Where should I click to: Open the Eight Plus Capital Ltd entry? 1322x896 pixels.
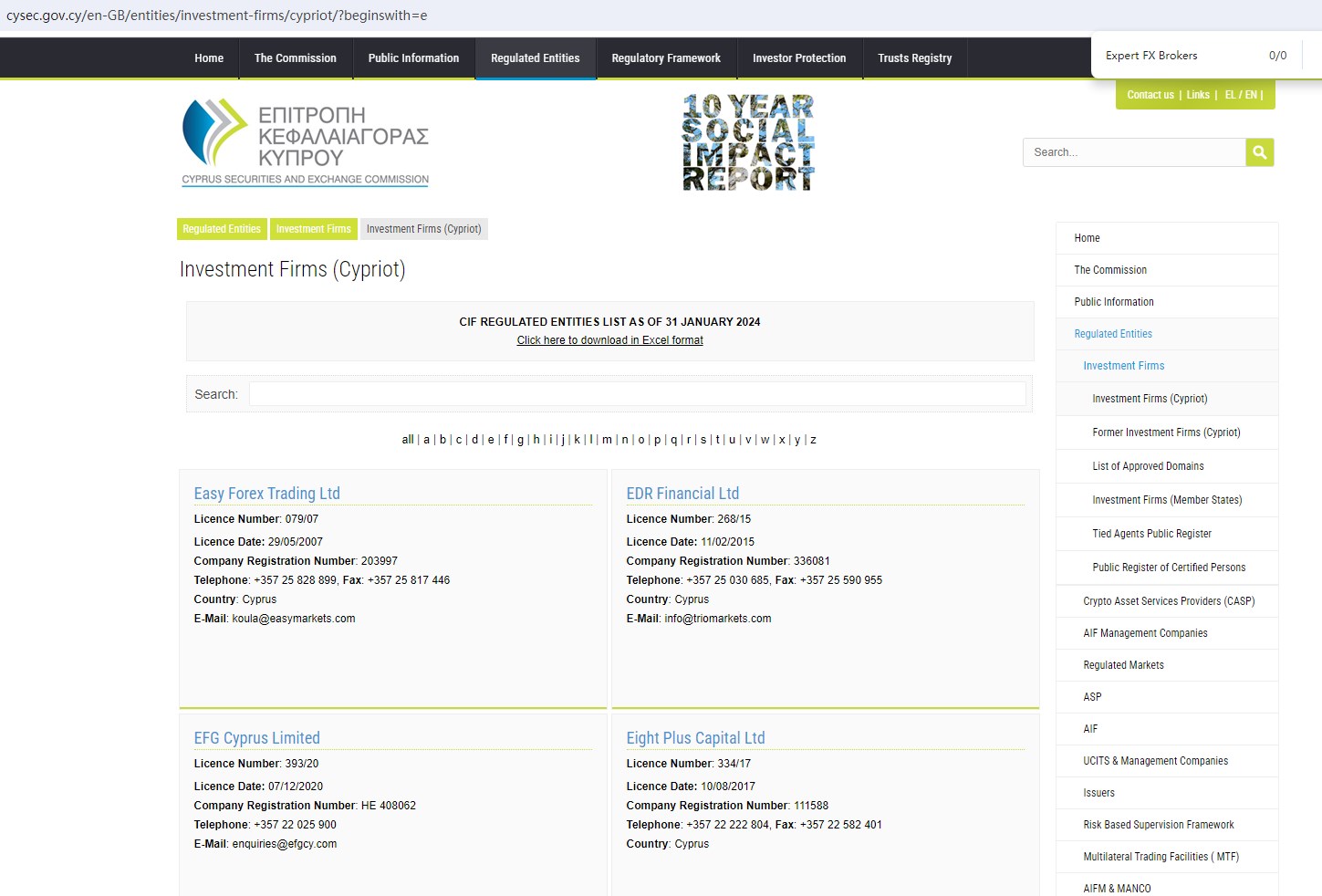tap(695, 738)
